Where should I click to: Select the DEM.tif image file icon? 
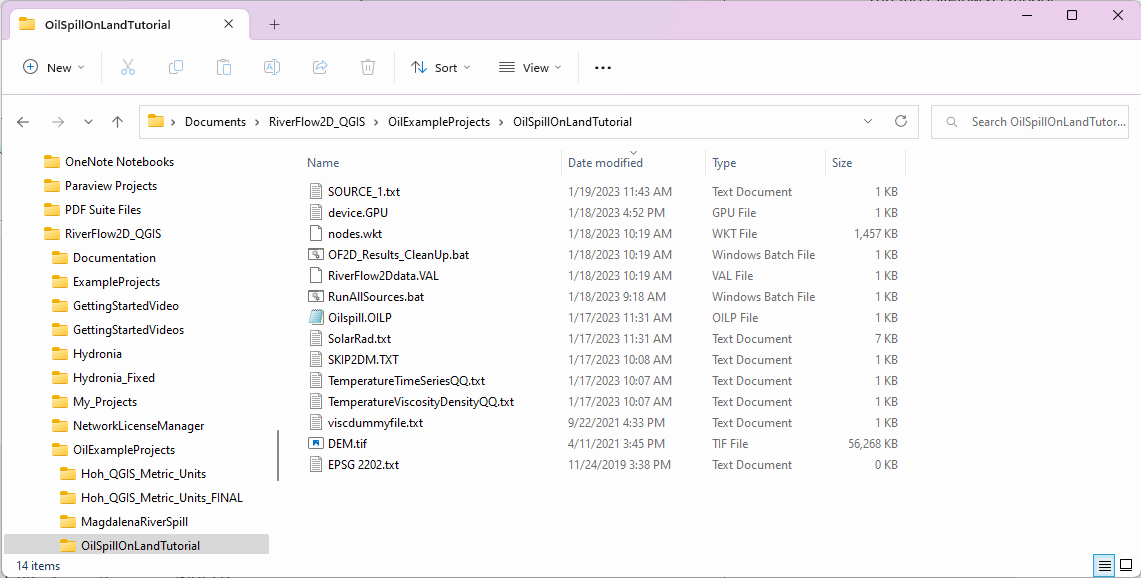point(316,443)
